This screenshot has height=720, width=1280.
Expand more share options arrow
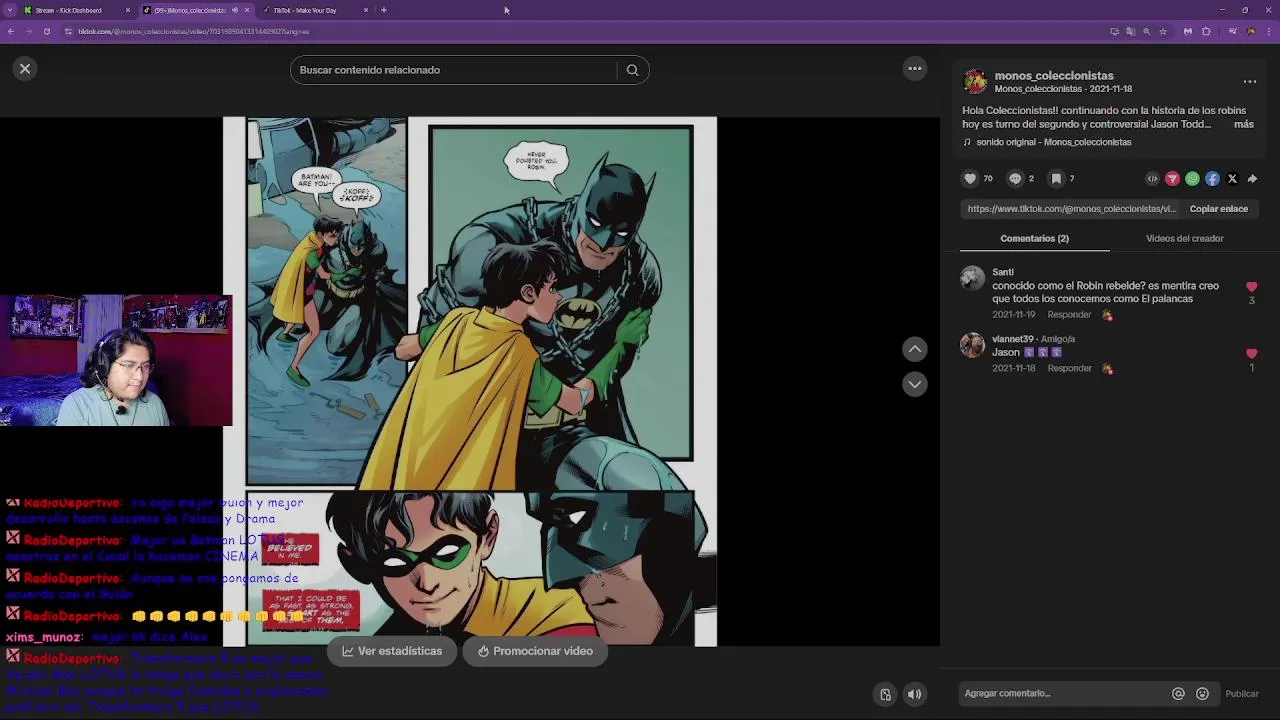pyautogui.click(x=1252, y=178)
